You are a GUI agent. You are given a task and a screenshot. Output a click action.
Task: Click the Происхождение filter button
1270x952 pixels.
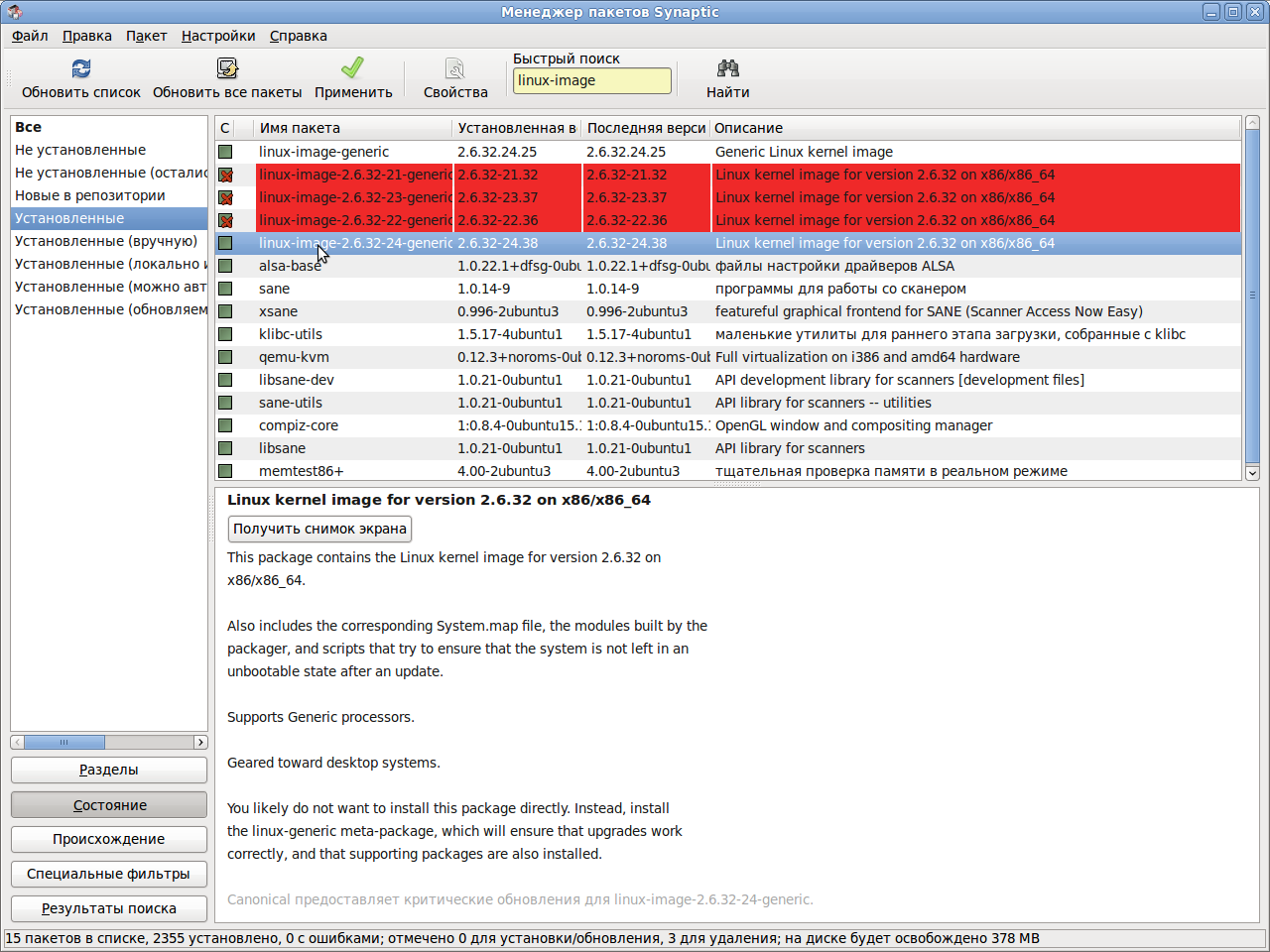pos(109,839)
